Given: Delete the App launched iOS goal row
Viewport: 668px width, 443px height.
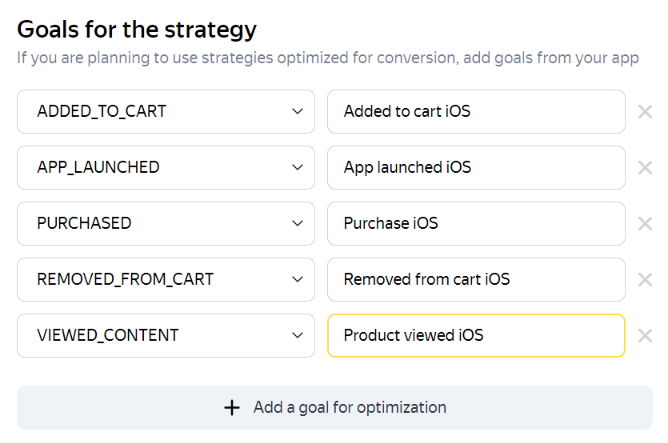Looking at the screenshot, I should [x=645, y=168].
